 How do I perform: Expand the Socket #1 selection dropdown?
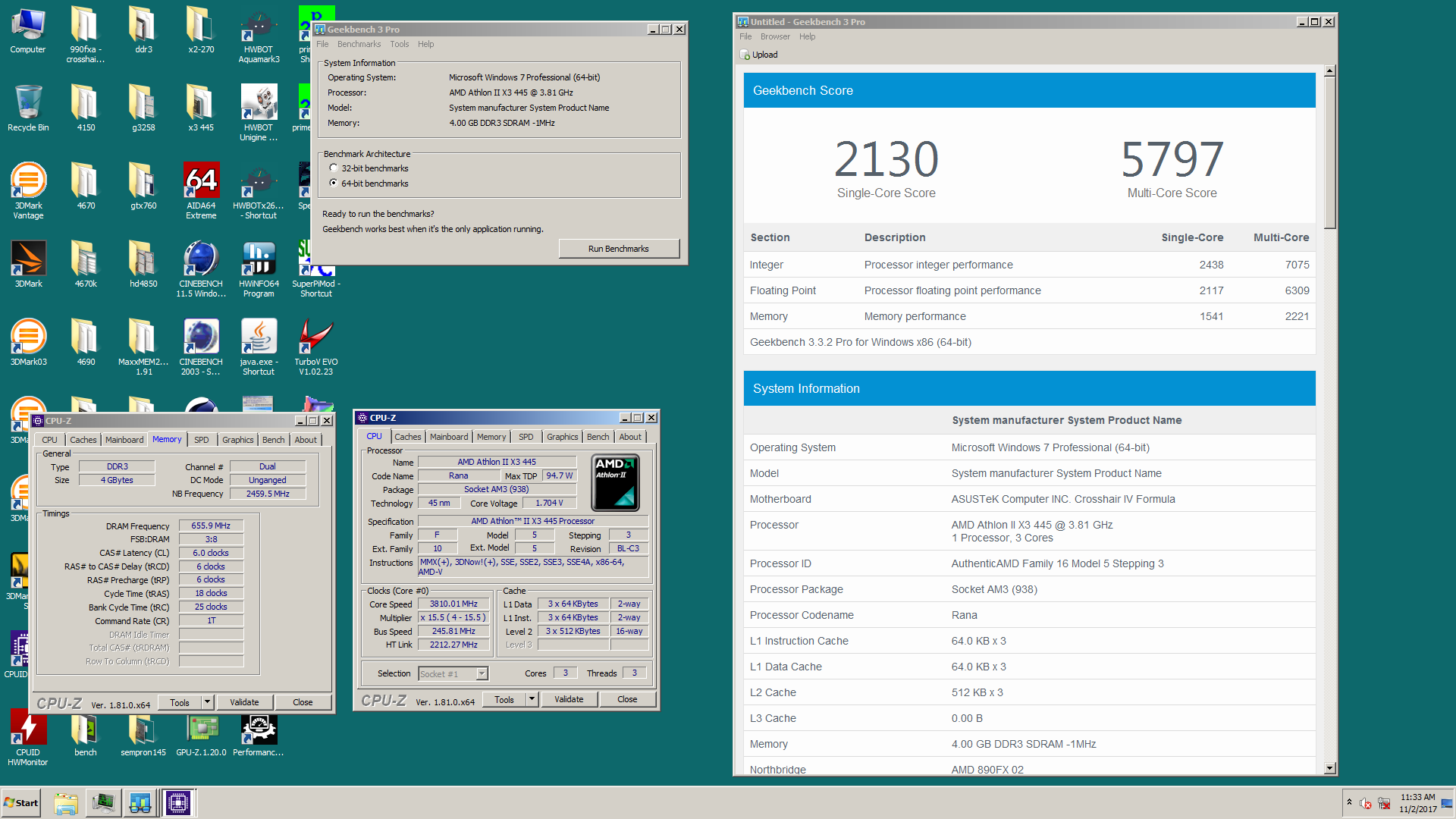click(481, 673)
